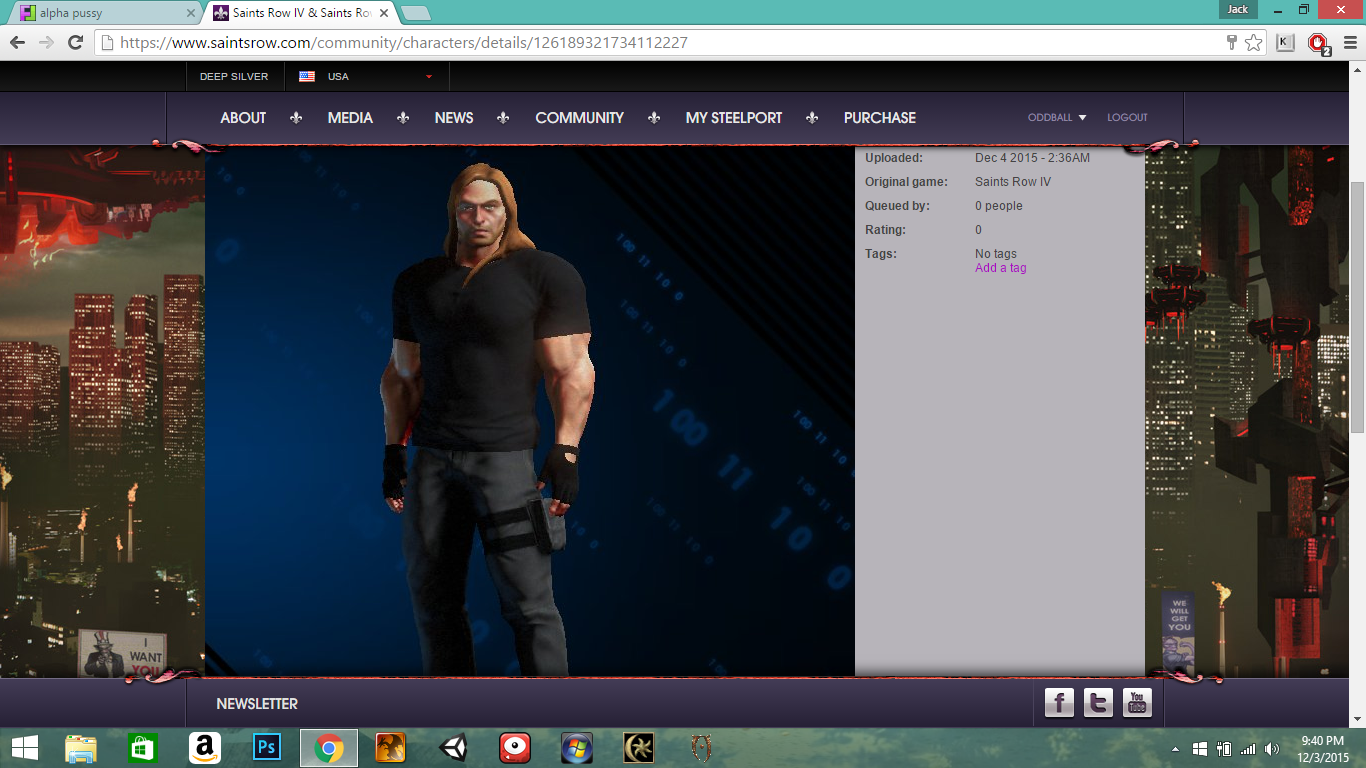Open the MY STEELPORT menu

pyautogui.click(x=734, y=118)
